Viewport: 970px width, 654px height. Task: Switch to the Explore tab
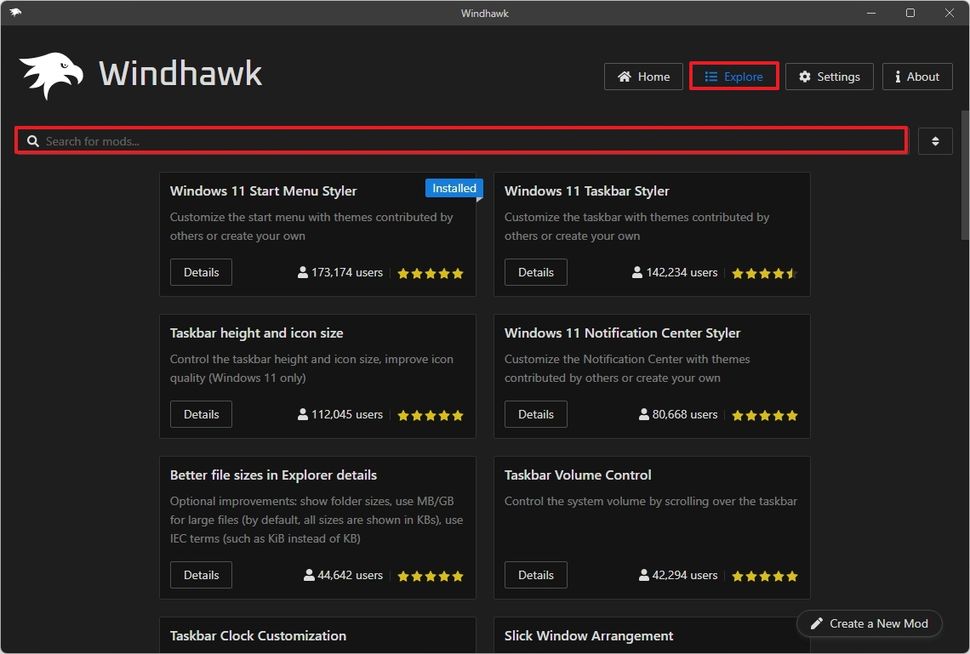[x=734, y=77]
